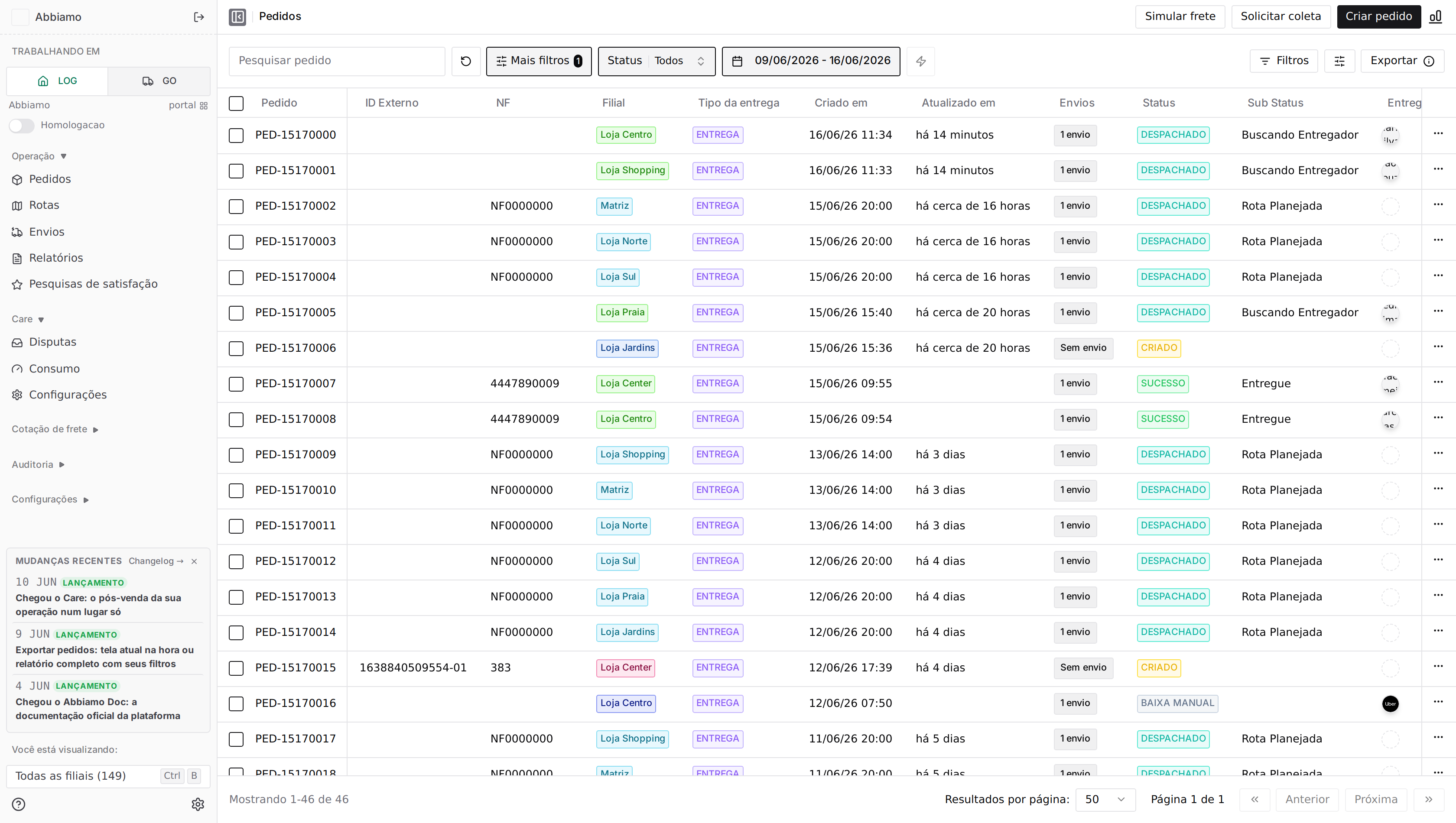Open Disputas in the sidebar
1456x823 pixels.
click(52, 342)
